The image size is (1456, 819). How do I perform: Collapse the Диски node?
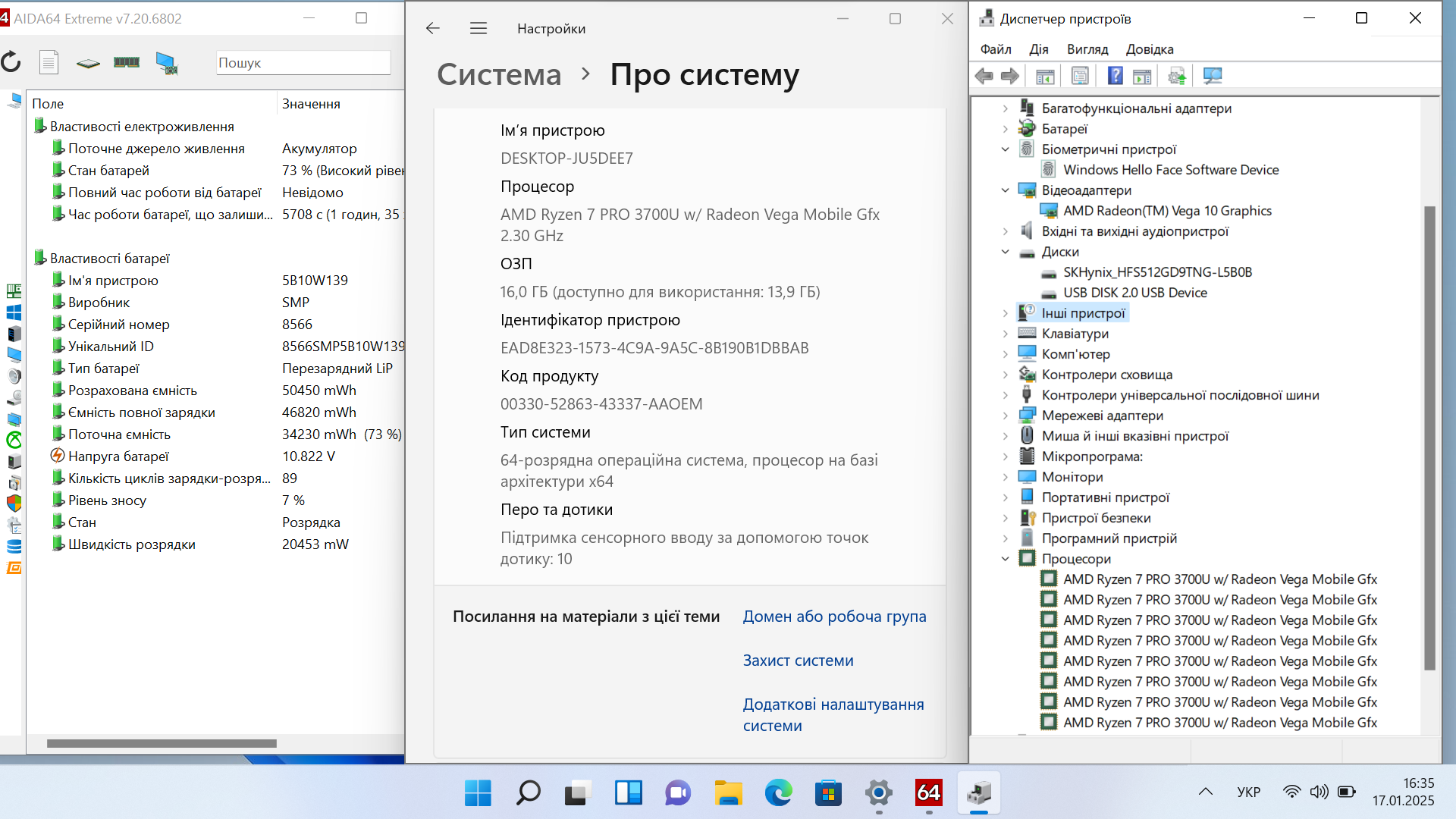[1006, 252]
